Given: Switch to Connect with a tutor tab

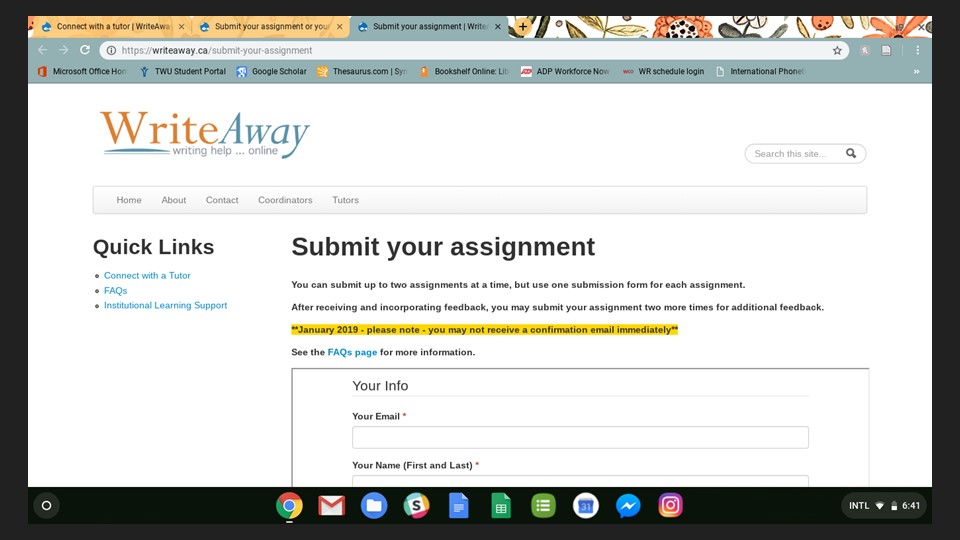Looking at the screenshot, I should [x=113, y=26].
